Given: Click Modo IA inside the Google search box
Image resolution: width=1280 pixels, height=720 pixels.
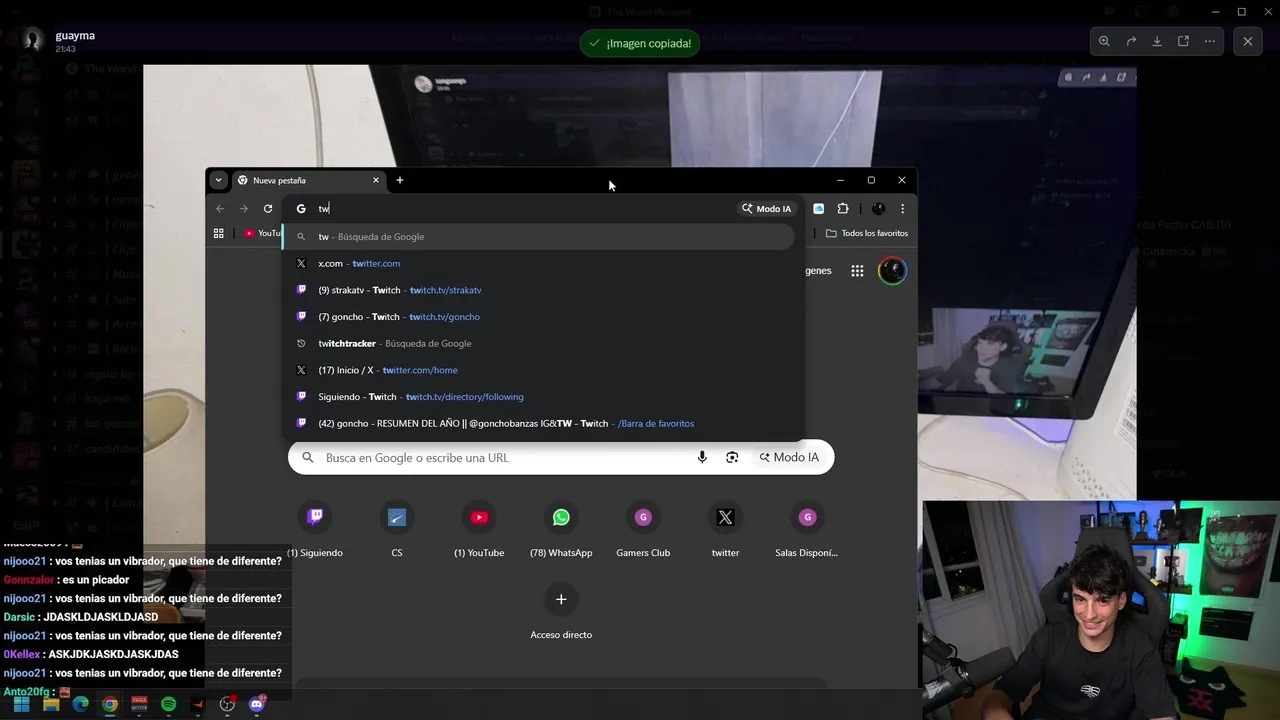Looking at the screenshot, I should coord(789,457).
